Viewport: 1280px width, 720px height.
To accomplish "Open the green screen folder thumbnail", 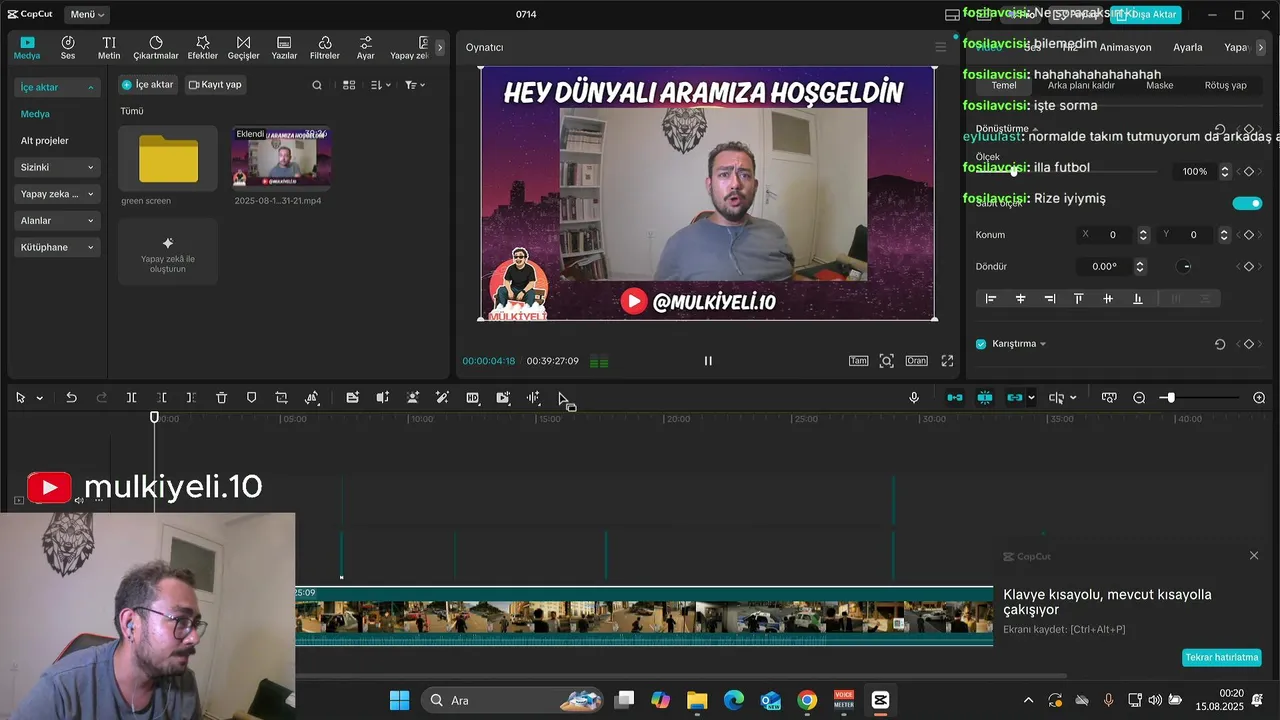I will (168, 158).
